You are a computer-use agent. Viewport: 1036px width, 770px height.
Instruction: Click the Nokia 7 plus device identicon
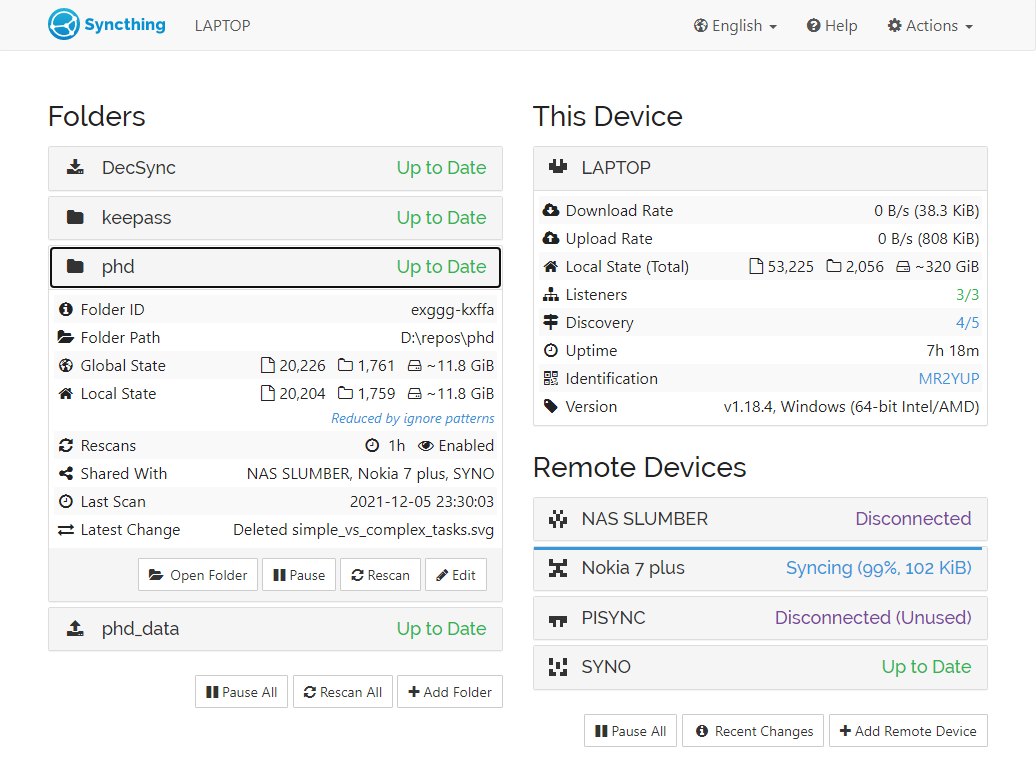point(558,568)
